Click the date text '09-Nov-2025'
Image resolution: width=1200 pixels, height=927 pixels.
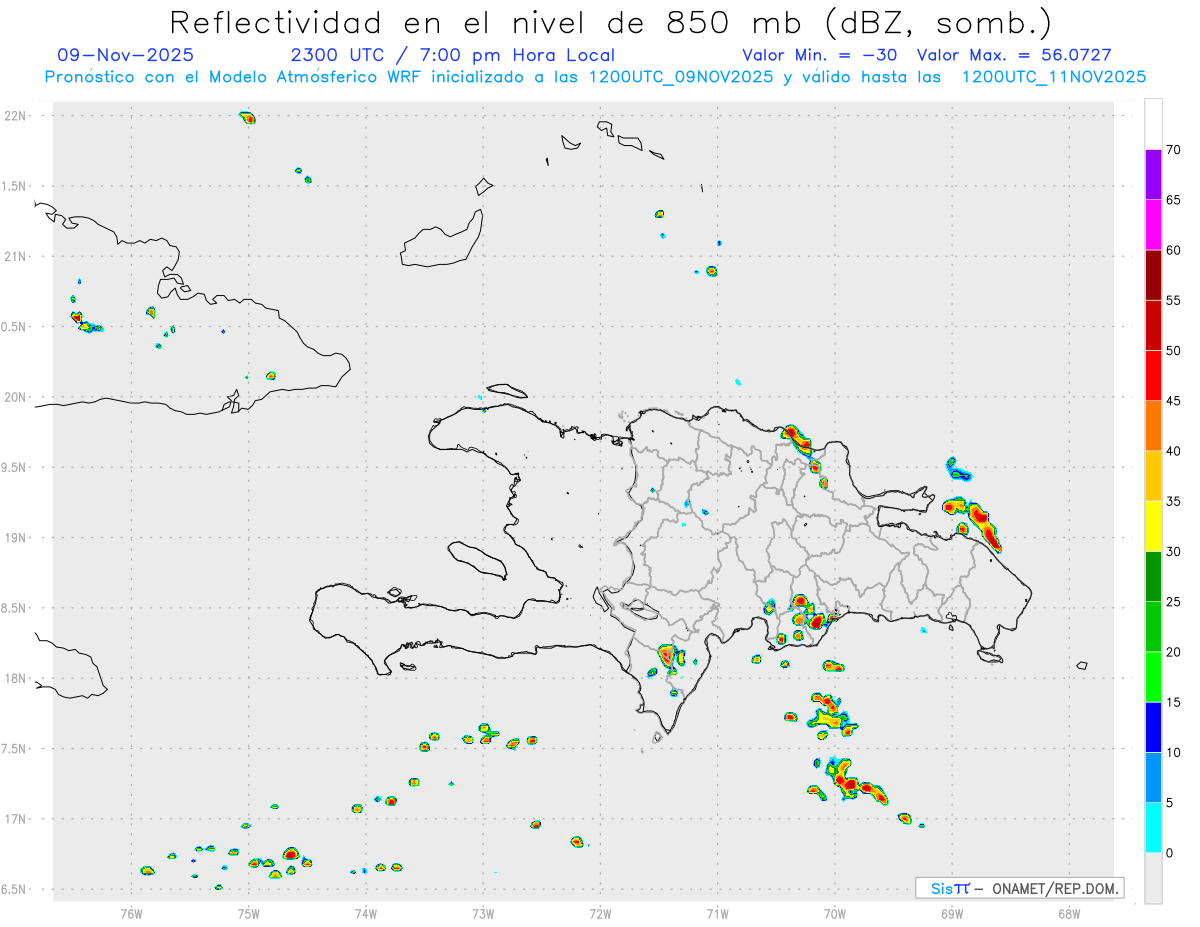(x=126, y=55)
